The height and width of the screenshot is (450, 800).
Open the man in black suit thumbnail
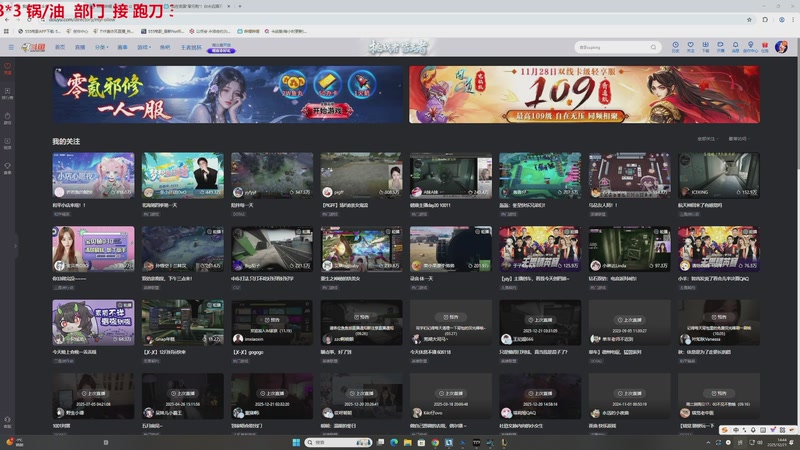coord(183,175)
